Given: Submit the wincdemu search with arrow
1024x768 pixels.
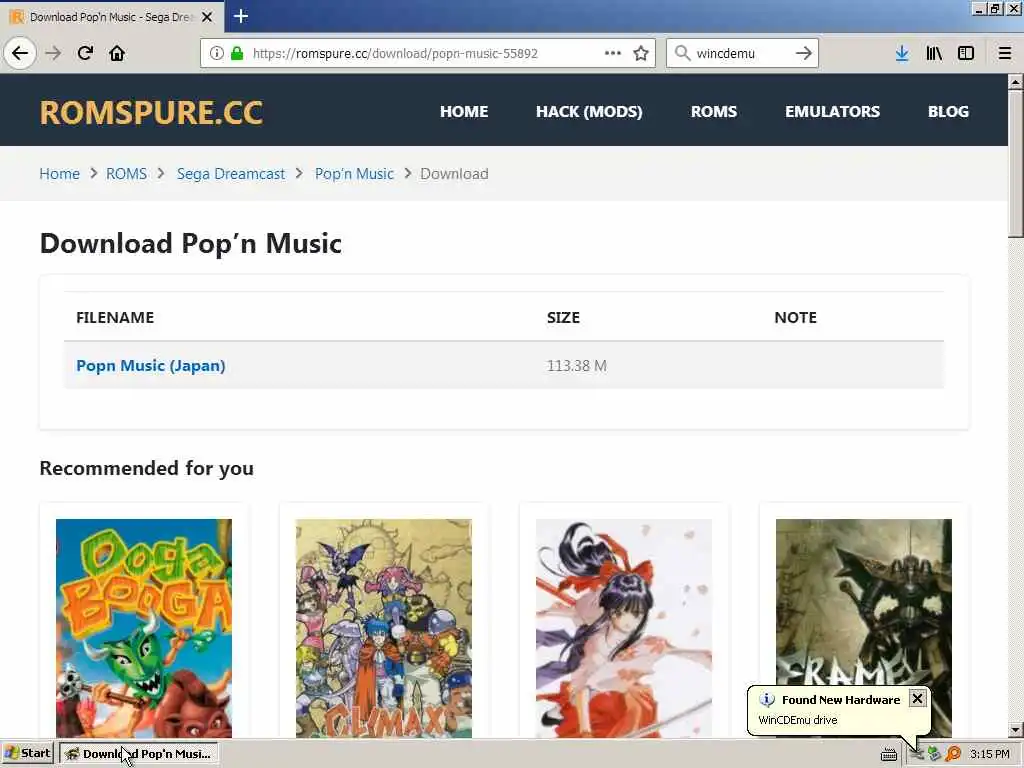Looking at the screenshot, I should [804, 53].
